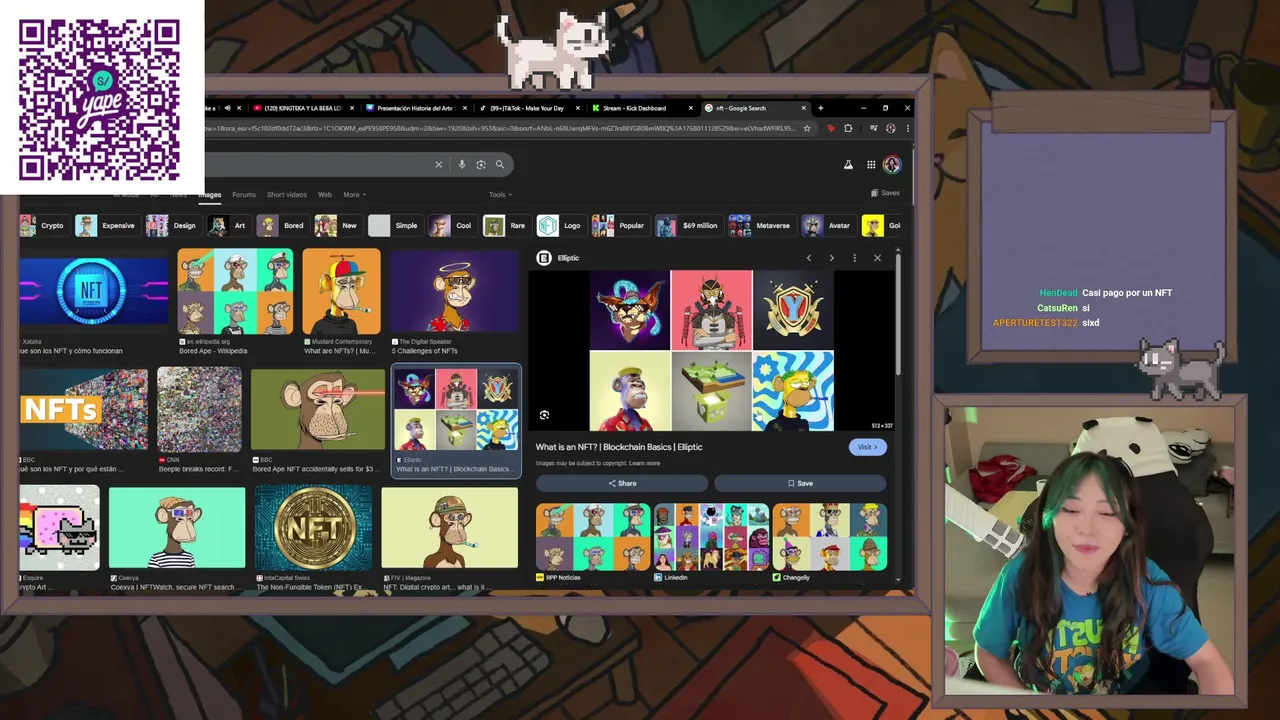The height and width of the screenshot is (720, 1280).
Task: Filter images by Metaverse chip
Action: tap(761, 226)
